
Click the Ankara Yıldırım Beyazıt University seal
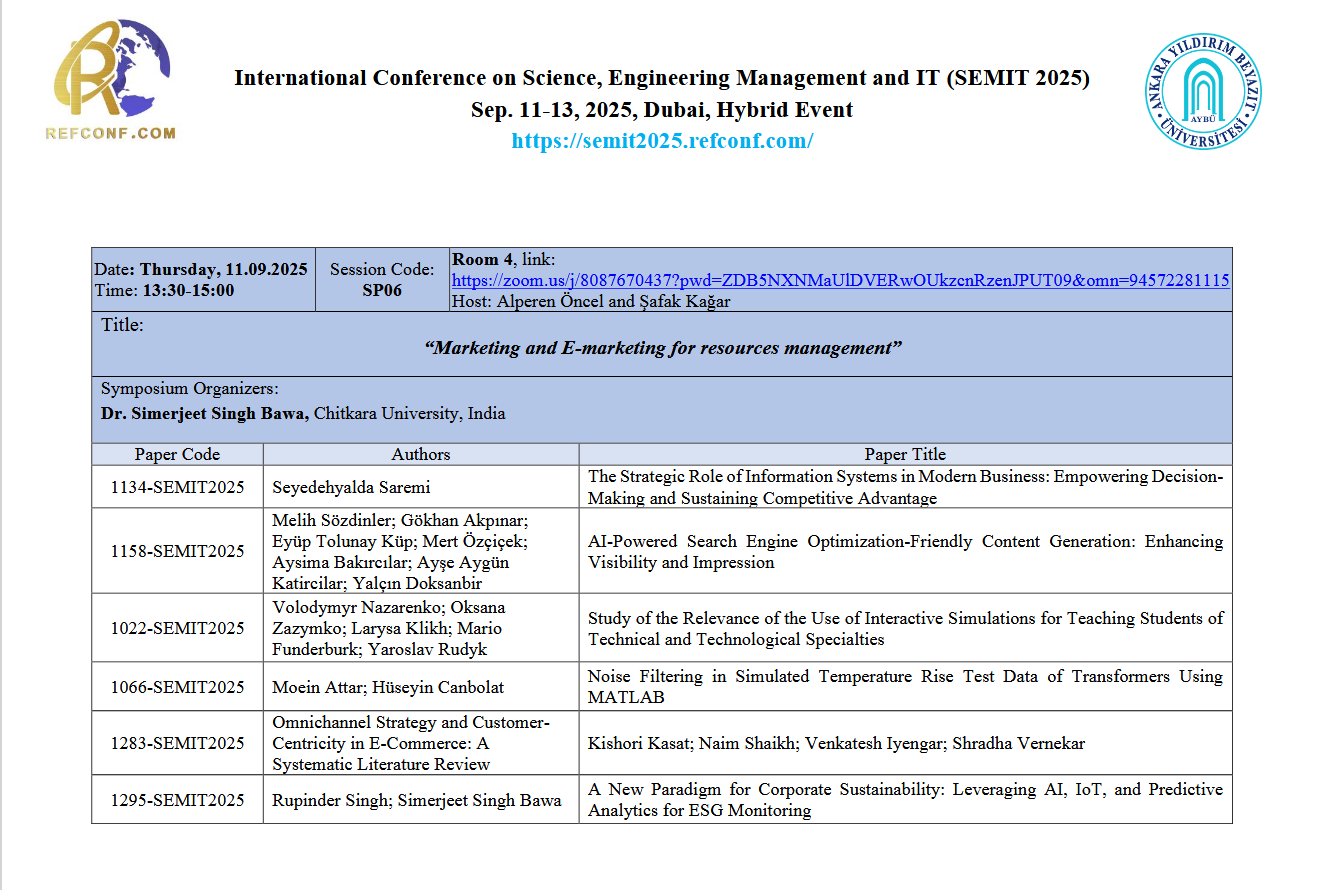point(1203,91)
